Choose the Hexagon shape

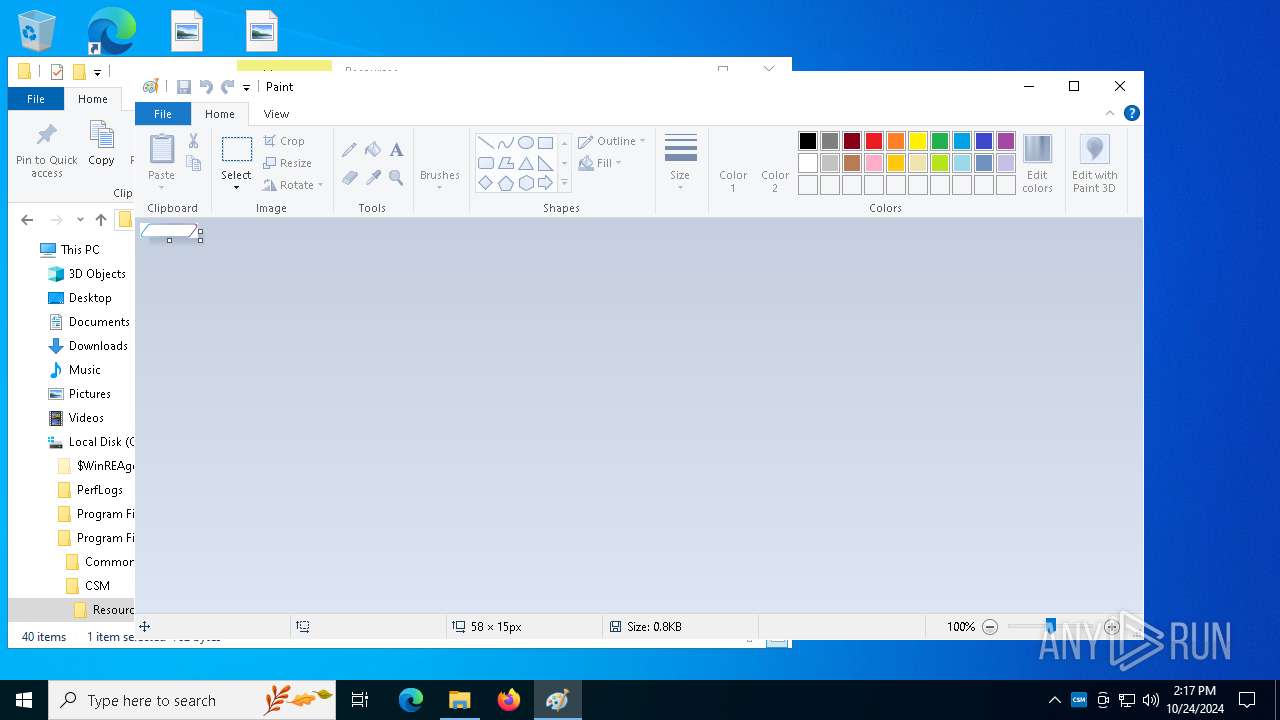[526, 183]
